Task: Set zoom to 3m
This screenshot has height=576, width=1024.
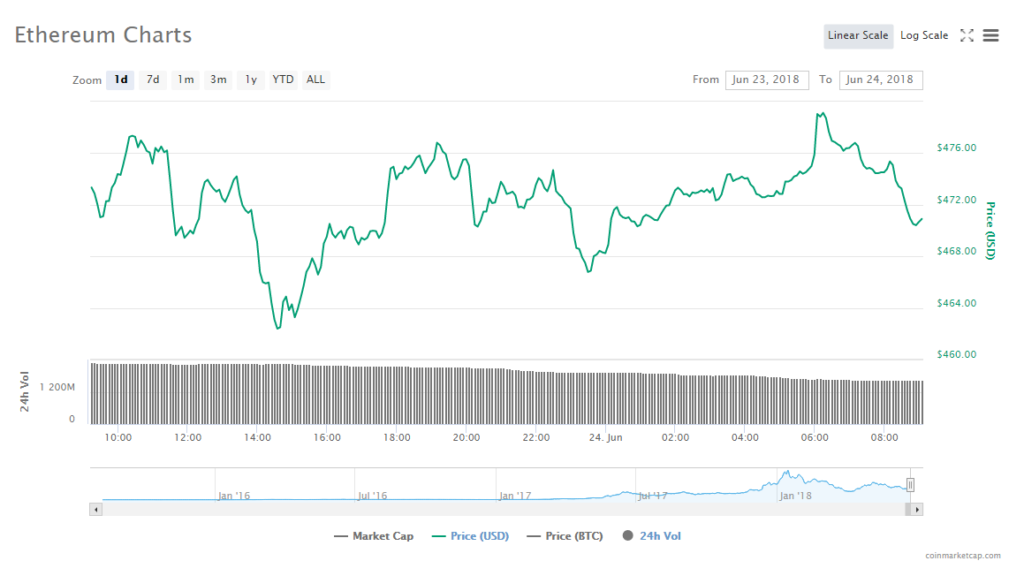Action: click(x=218, y=80)
